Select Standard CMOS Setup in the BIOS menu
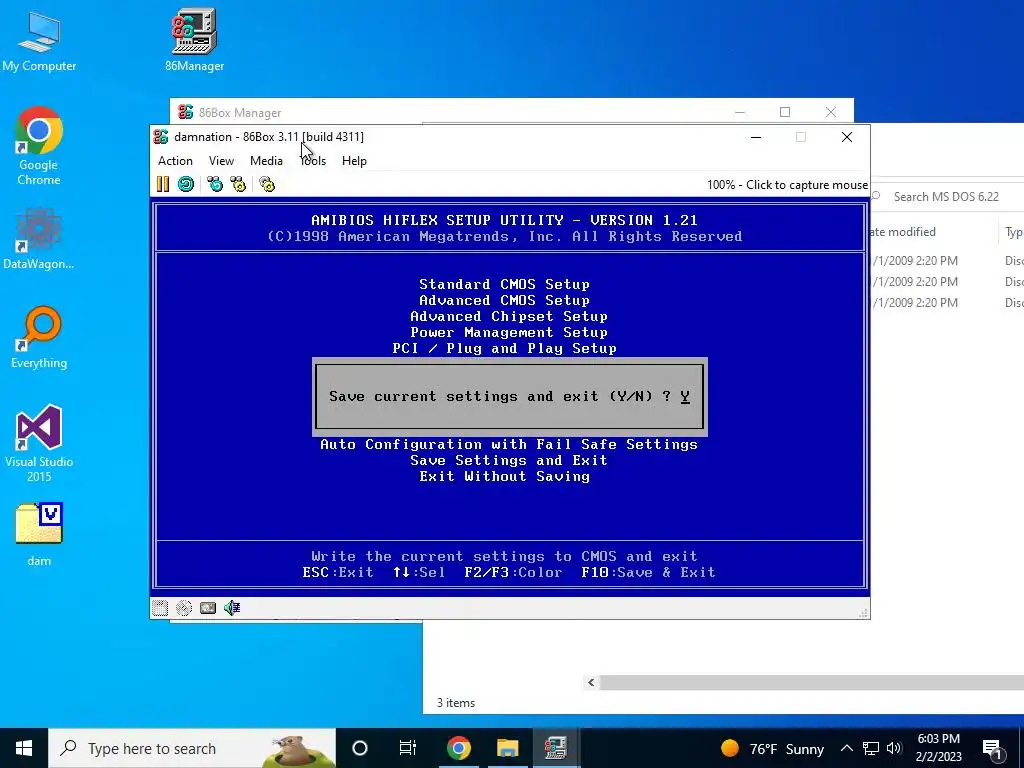Image resolution: width=1024 pixels, height=768 pixels. [x=504, y=284]
